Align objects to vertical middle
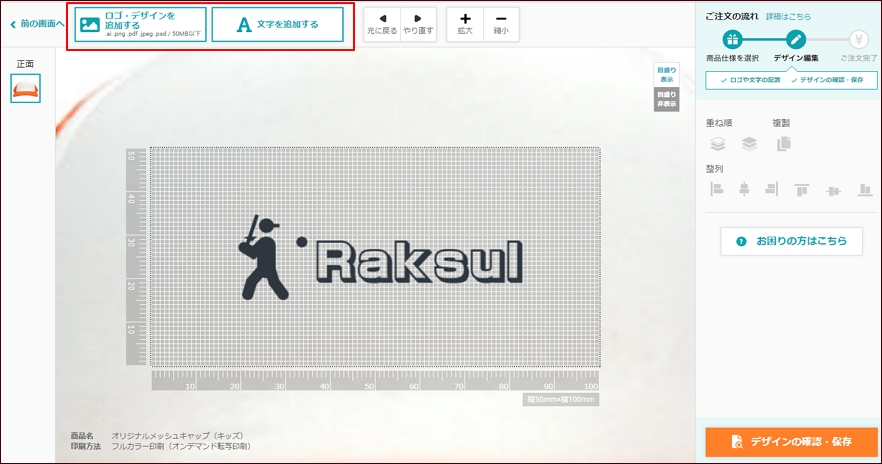 pyautogui.click(x=833, y=191)
